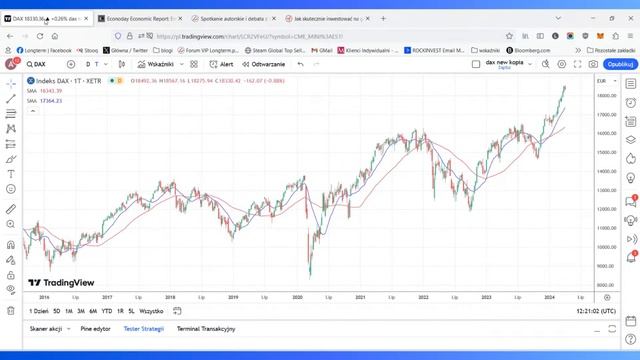
Task: Open go to date calendar icon
Action: coord(177,311)
